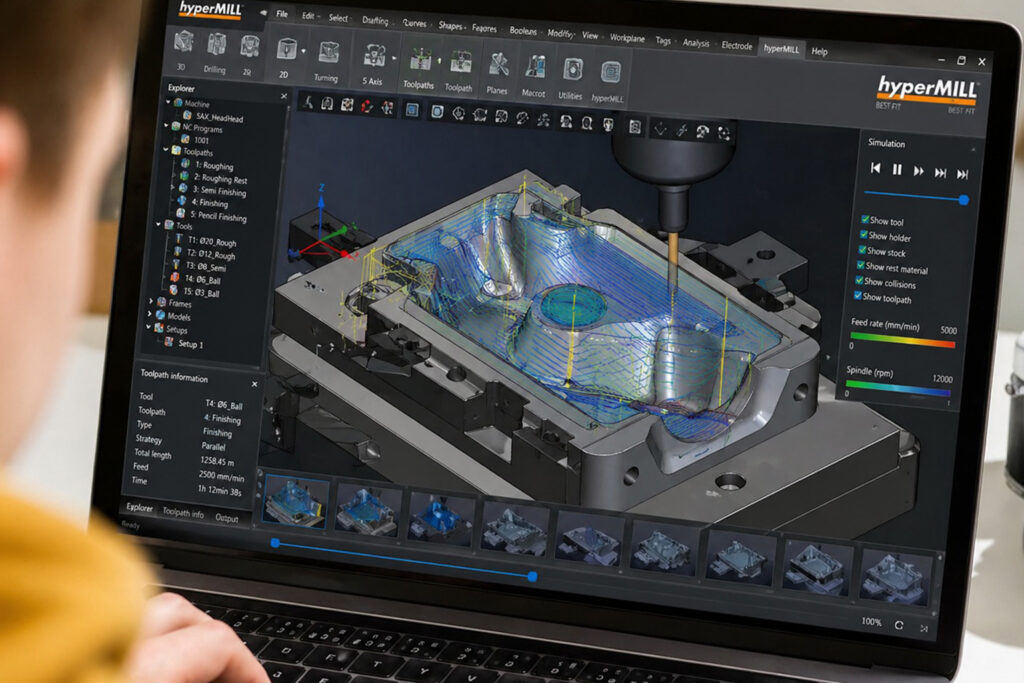1024x683 pixels.
Task: Open the 5 Axis toolbar icon
Action: point(376,57)
